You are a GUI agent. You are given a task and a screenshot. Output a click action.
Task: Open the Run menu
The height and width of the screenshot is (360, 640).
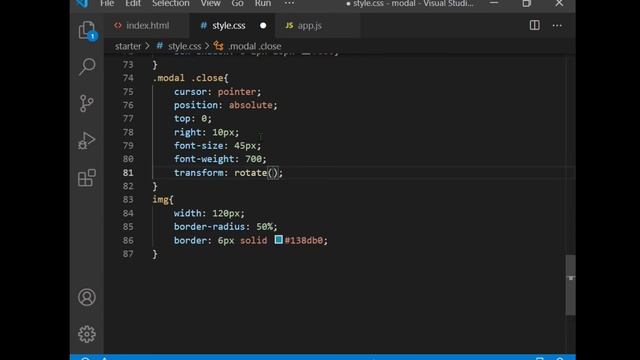(263, 3)
